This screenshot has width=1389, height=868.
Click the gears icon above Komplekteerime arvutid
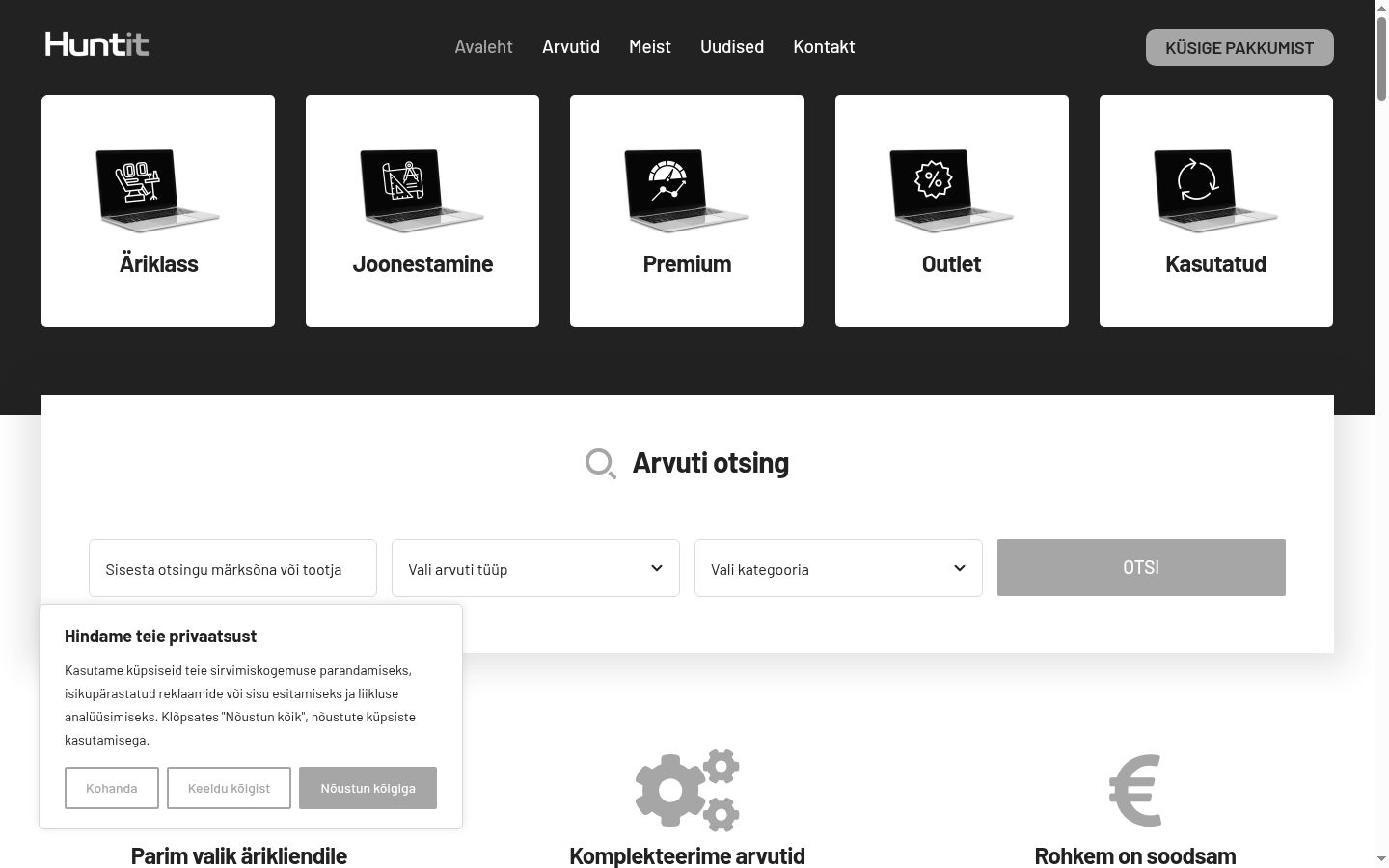tap(687, 790)
